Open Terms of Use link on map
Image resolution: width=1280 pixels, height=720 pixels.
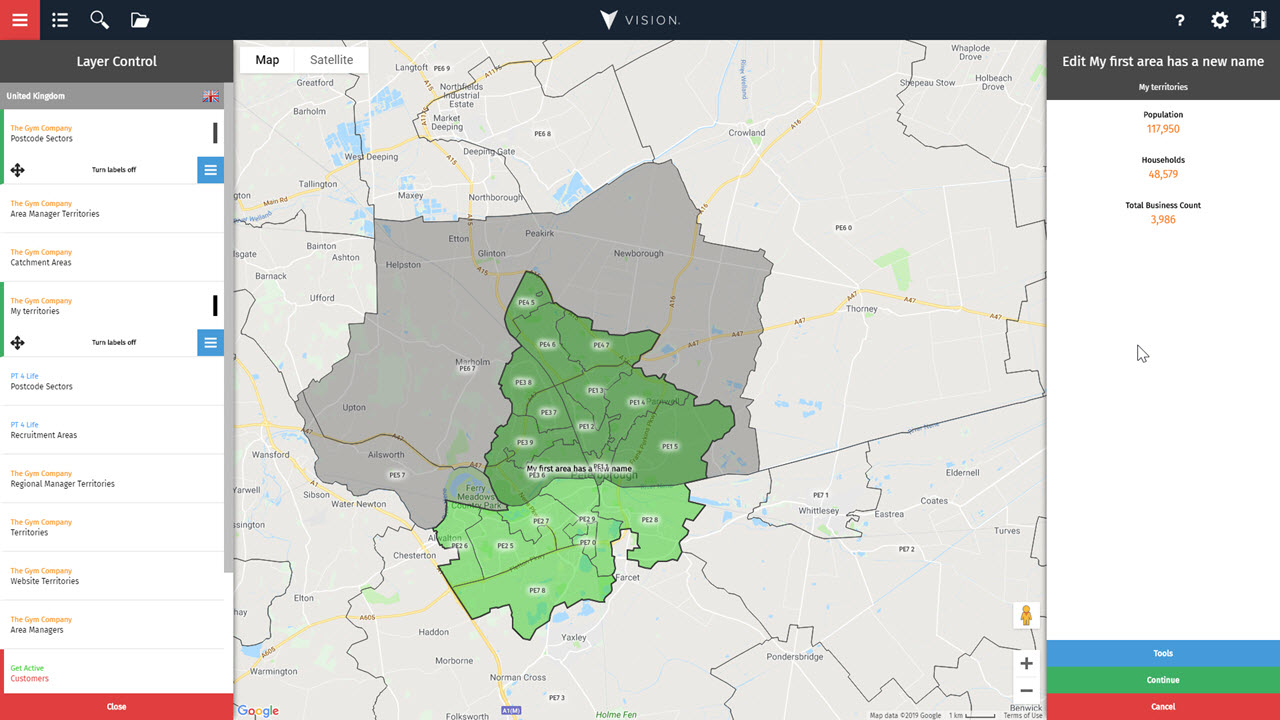click(x=1023, y=715)
